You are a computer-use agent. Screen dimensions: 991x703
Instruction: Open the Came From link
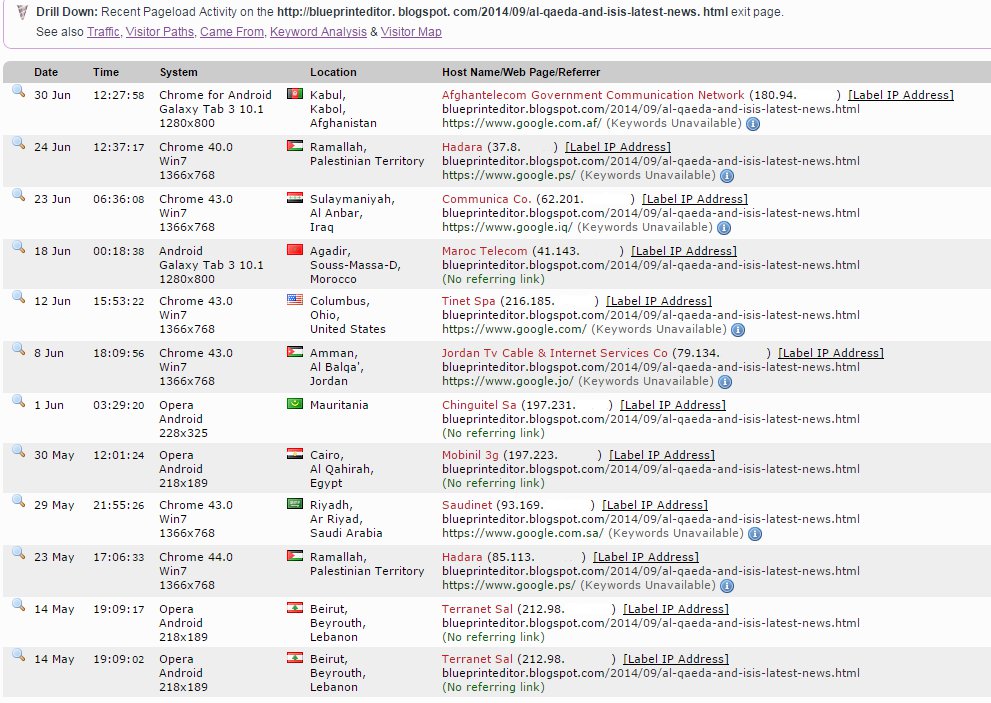231,32
